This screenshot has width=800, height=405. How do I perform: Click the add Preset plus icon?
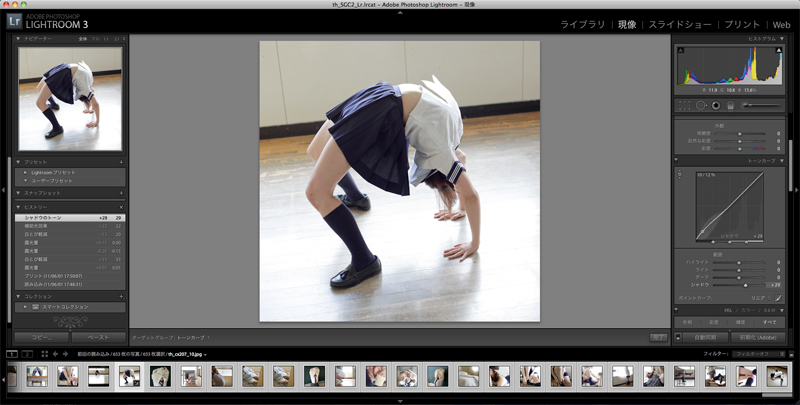pyautogui.click(x=122, y=161)
